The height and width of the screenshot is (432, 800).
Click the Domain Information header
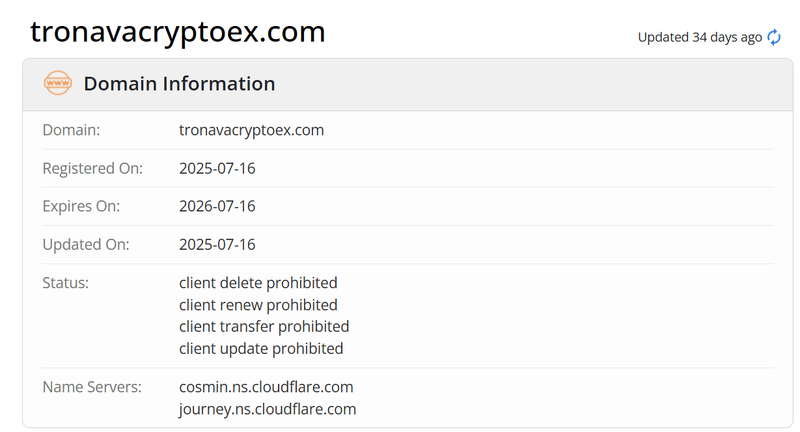pyautogui.click(x=179, y=84)
